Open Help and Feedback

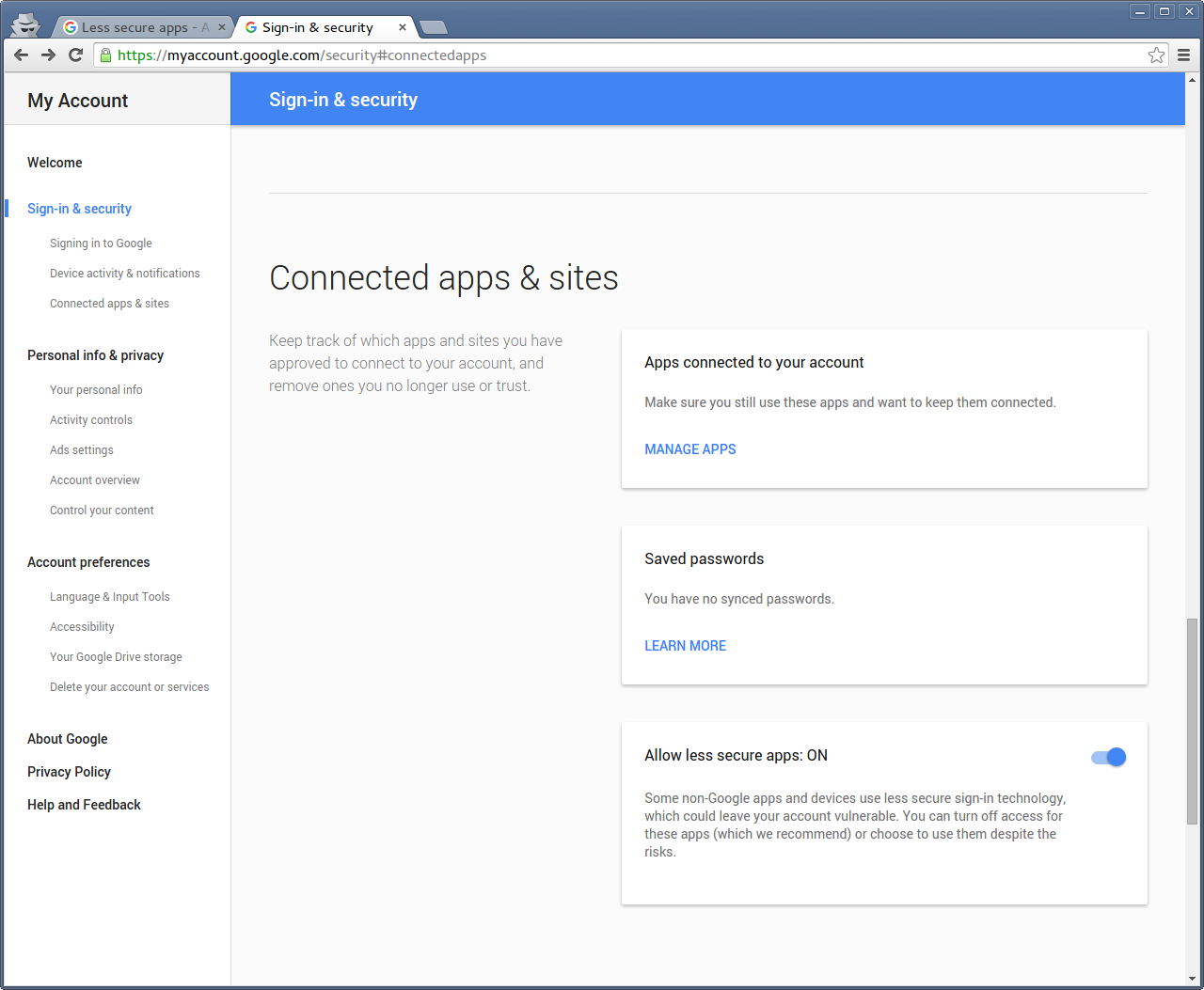coord(84,805)
